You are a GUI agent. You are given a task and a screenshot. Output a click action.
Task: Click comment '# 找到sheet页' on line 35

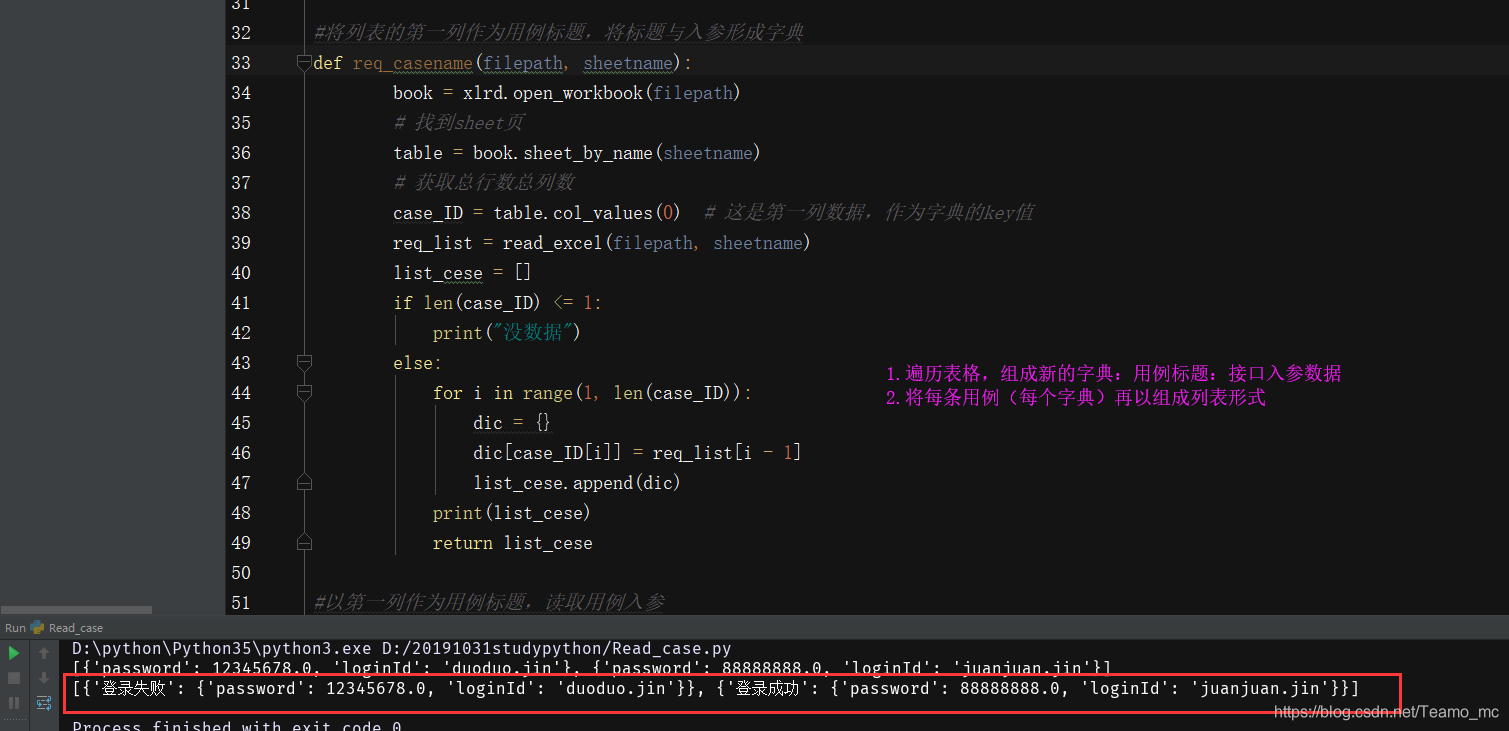459,123
